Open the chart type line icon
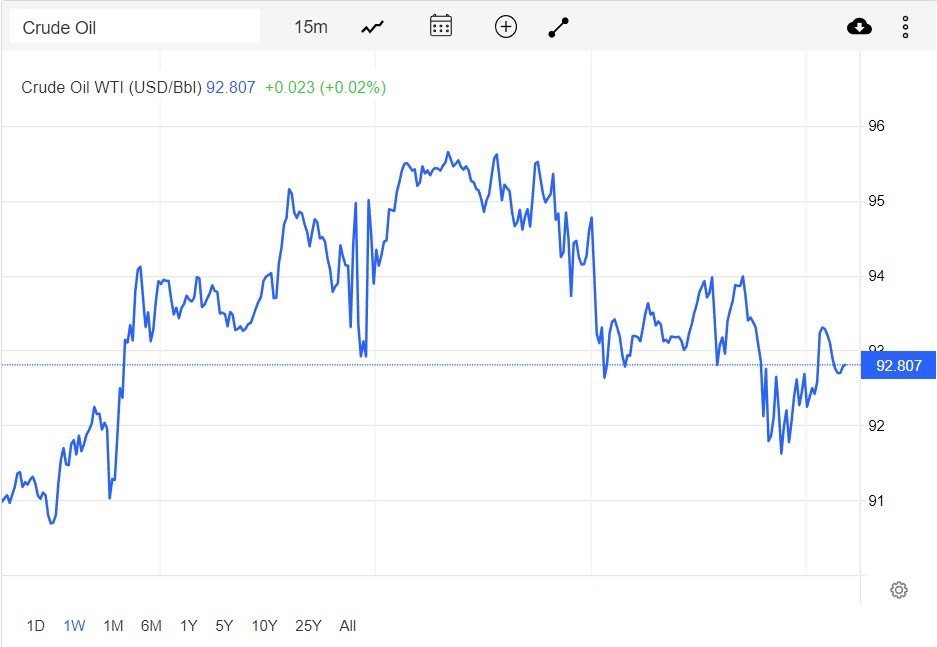937x647 pixels. click(x=373, y=27)
